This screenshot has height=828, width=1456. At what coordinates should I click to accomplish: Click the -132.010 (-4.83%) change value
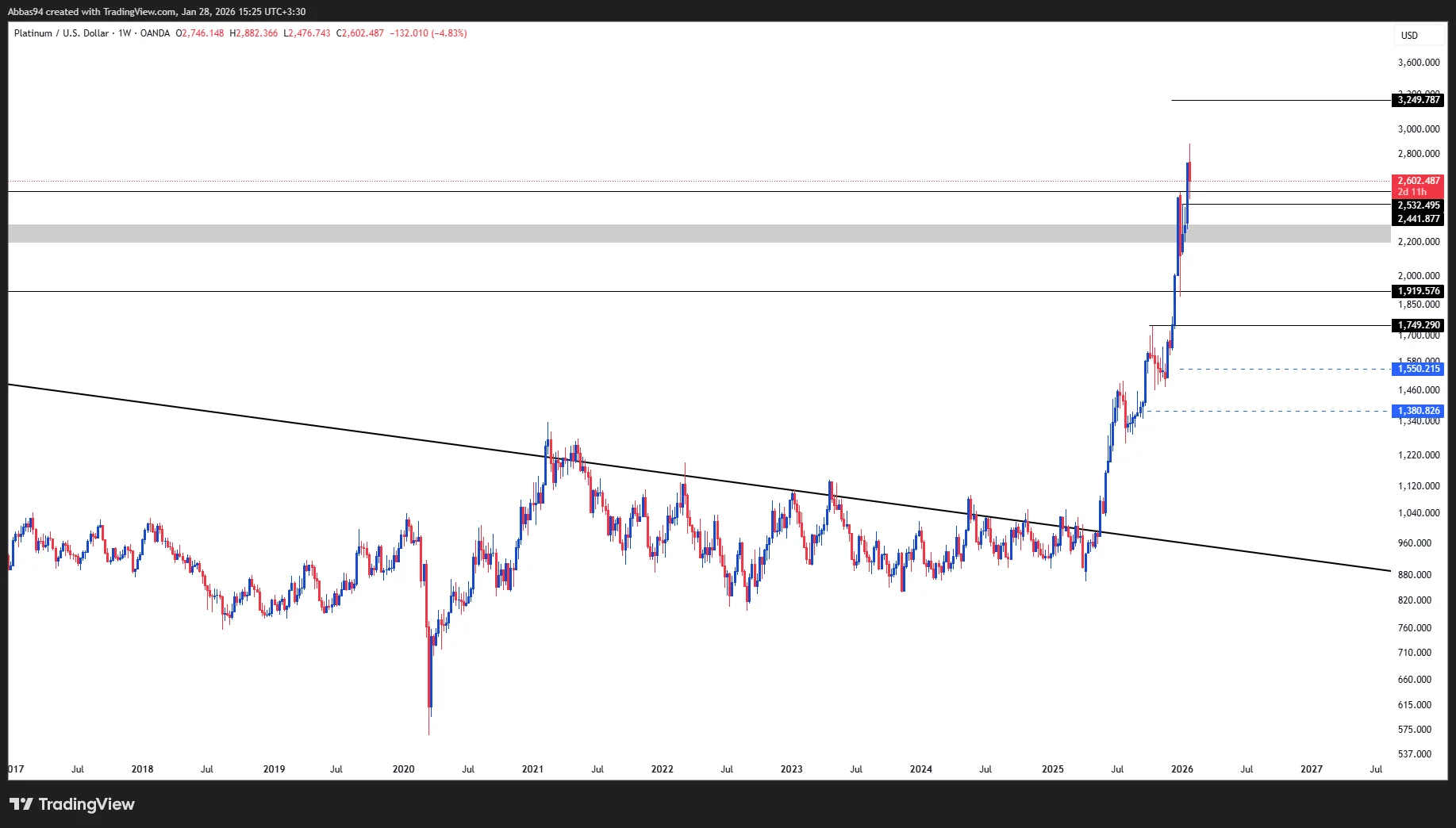point(428,33)
